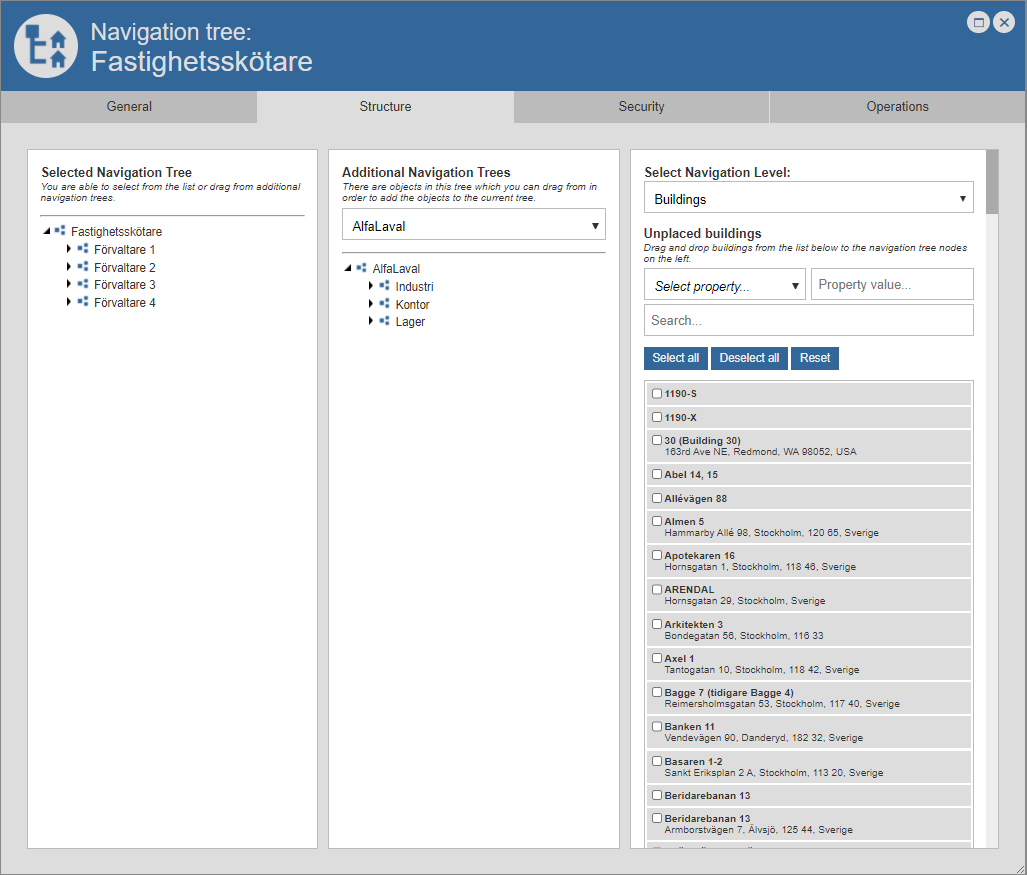Image resolution: width=1027 pixels, height=875 pixels.
Task: Maximize the Navigation tree dialog
Action: pos(979,22)
